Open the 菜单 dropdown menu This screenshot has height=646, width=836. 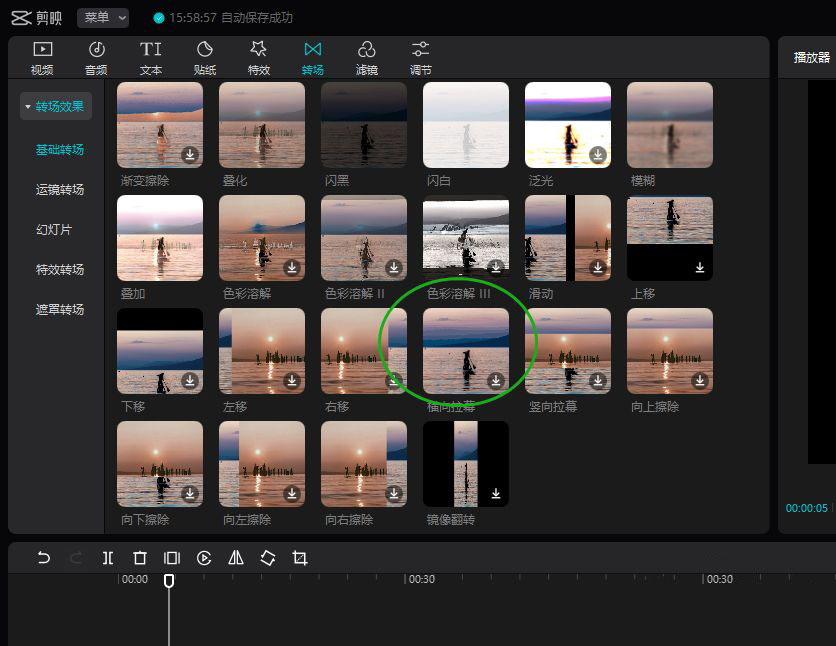point(103,17)
